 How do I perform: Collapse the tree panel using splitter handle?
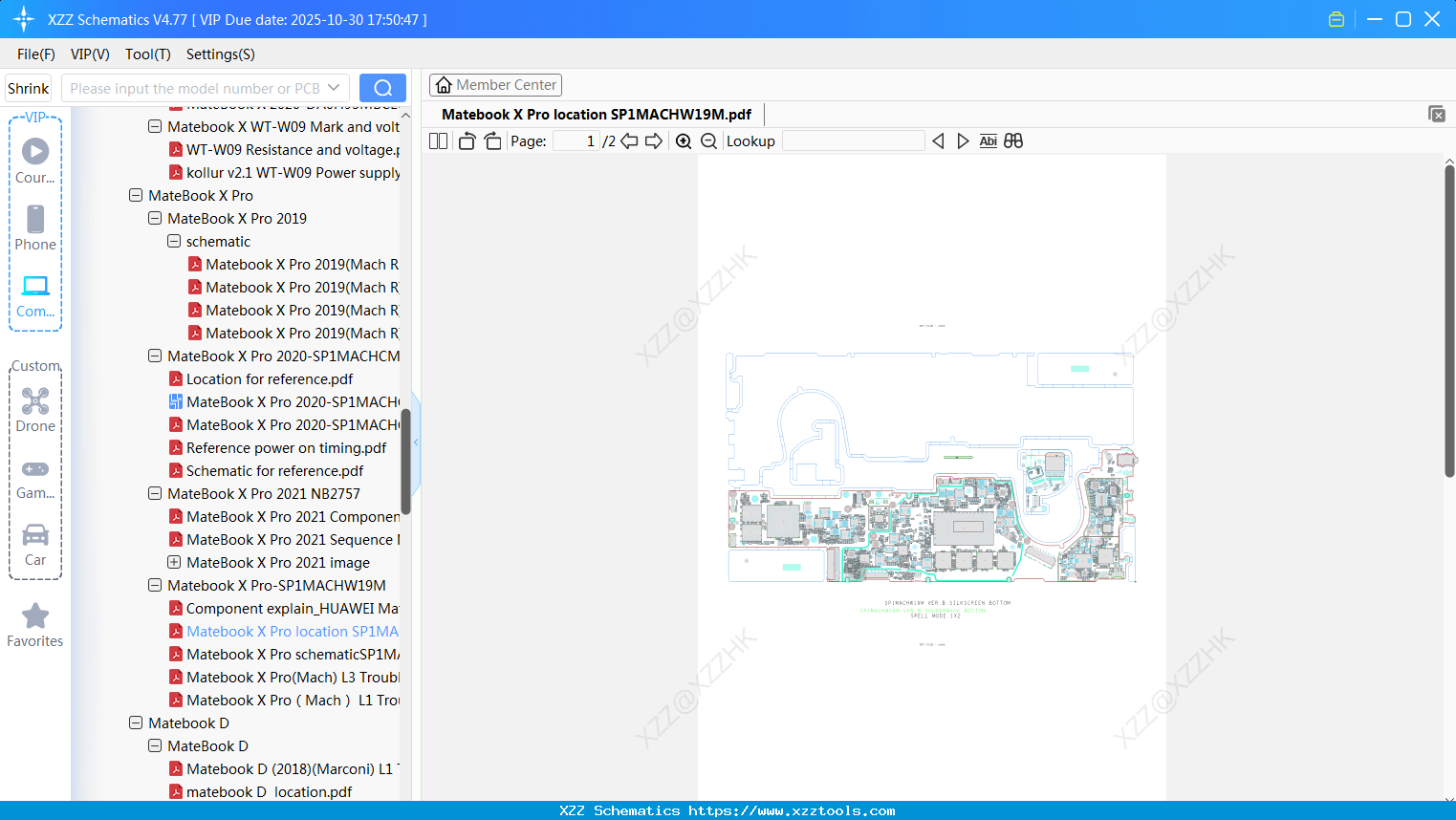416,442
